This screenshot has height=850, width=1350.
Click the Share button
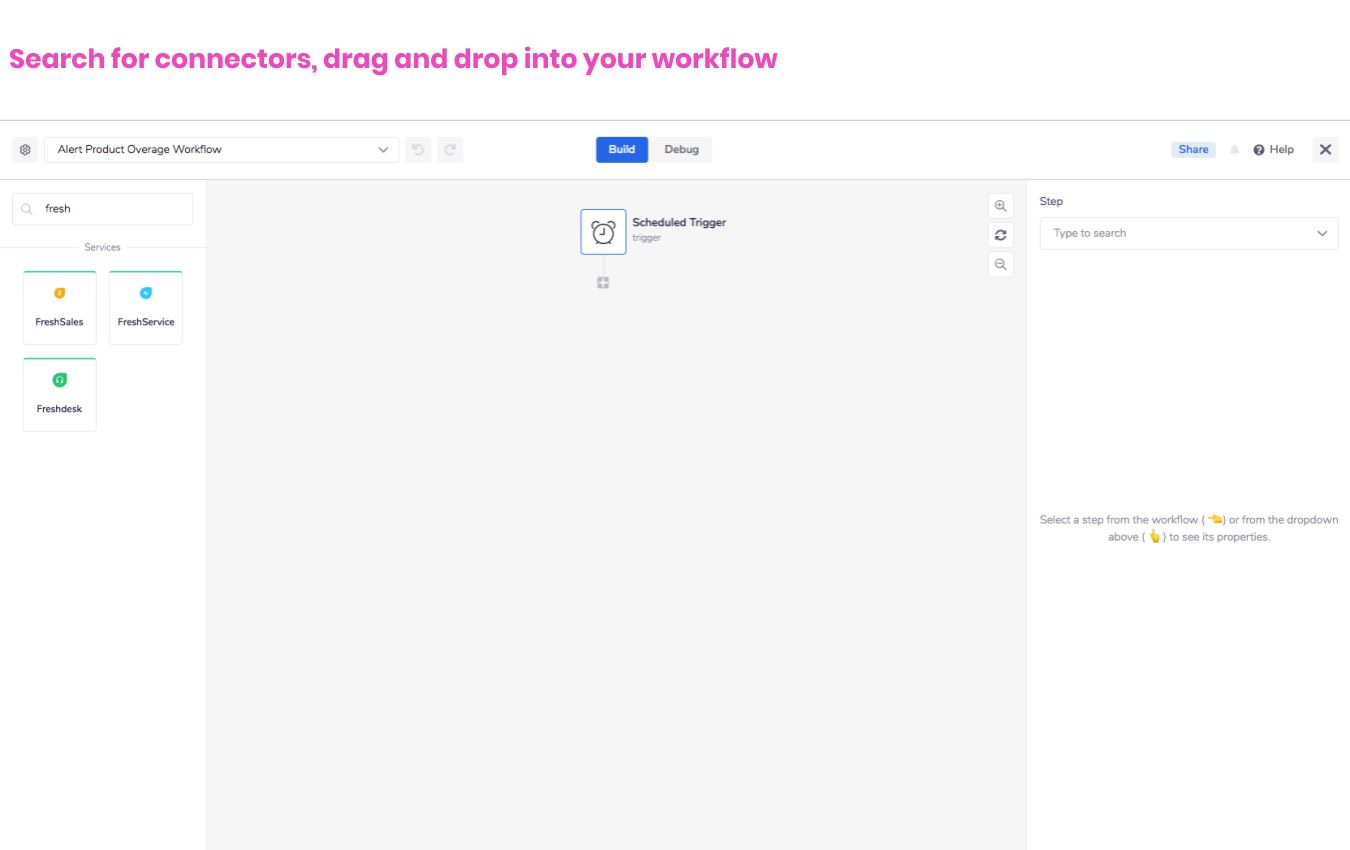point(1193,150)
